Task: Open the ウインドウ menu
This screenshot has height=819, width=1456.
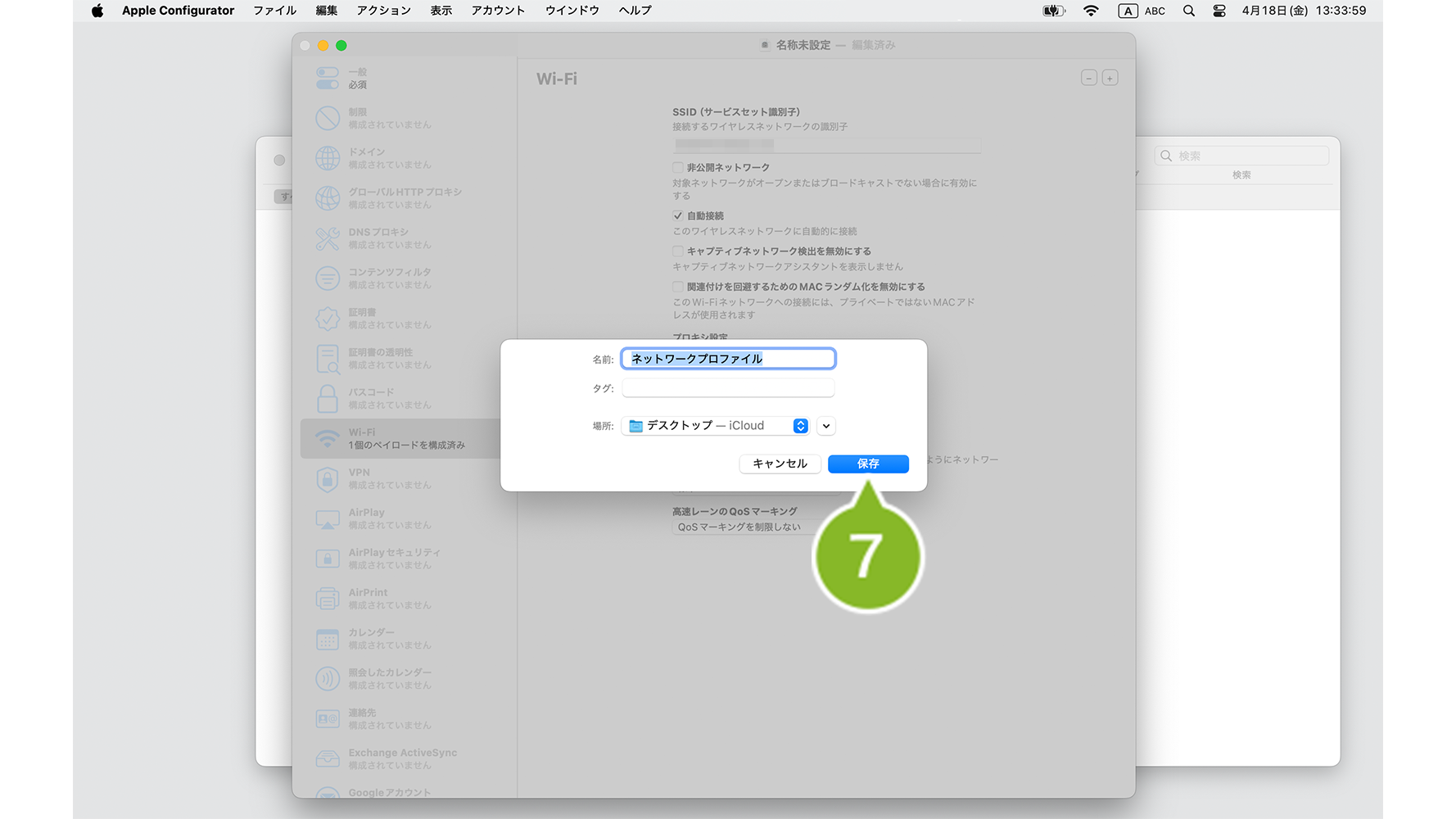Action: coord(572,11)
